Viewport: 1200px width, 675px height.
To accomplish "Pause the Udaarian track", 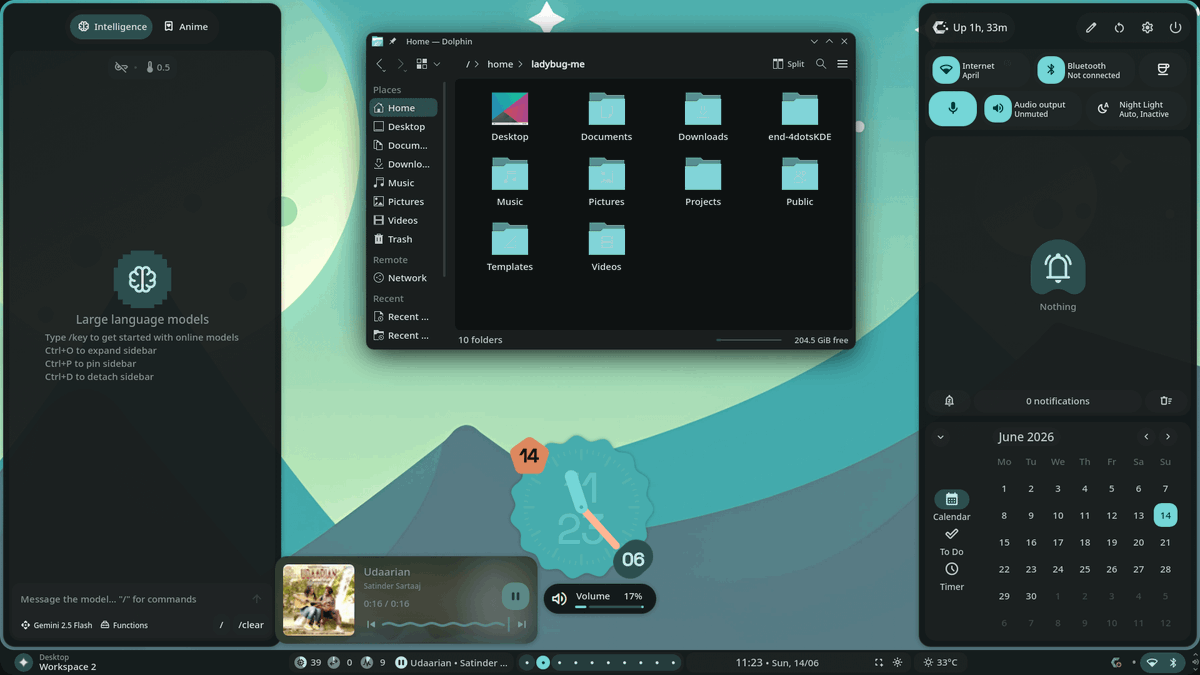I will pos(515,596).
